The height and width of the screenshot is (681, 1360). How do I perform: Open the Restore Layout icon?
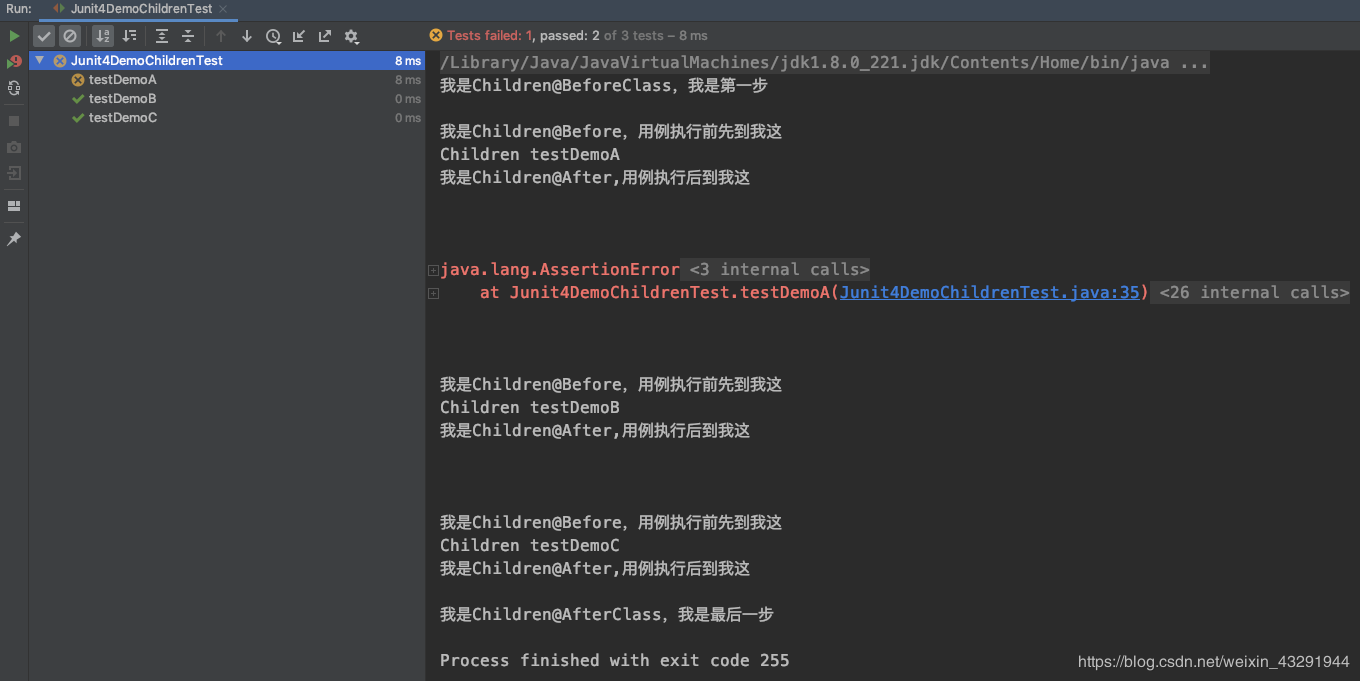tap(14, 206)
